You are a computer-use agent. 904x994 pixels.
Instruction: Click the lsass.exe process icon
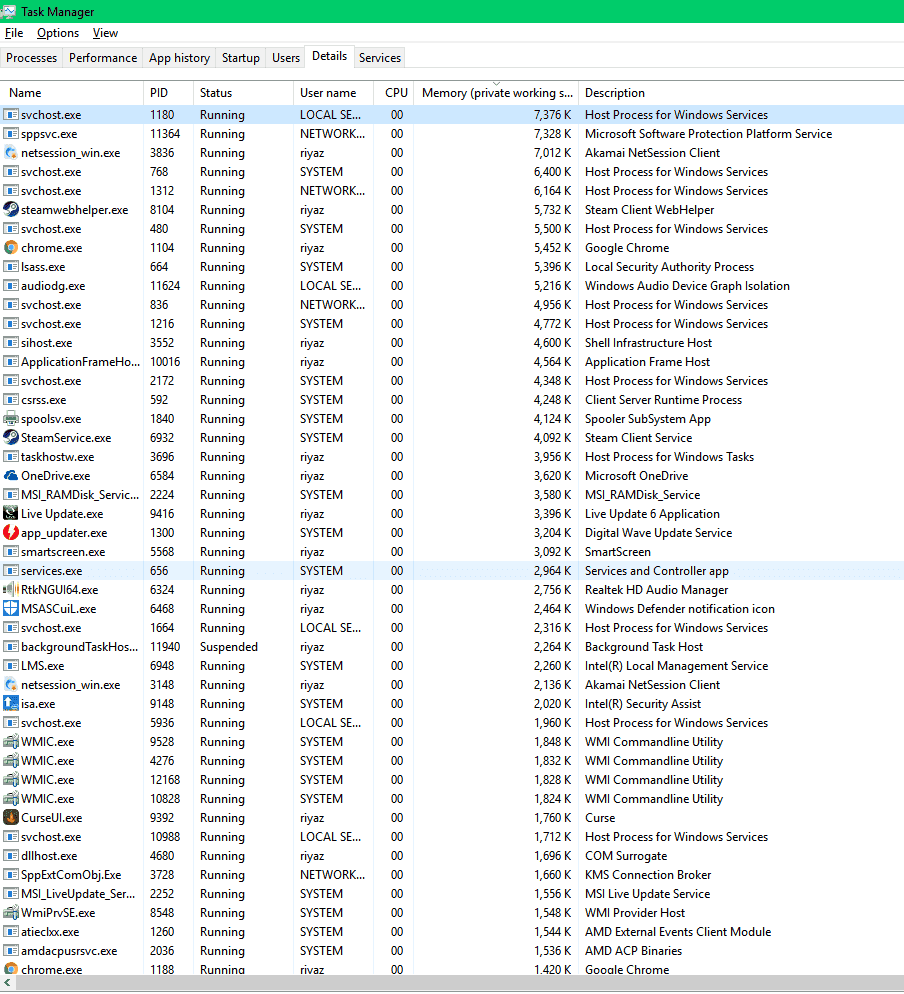pyautogui.click(x=10, y=267)
